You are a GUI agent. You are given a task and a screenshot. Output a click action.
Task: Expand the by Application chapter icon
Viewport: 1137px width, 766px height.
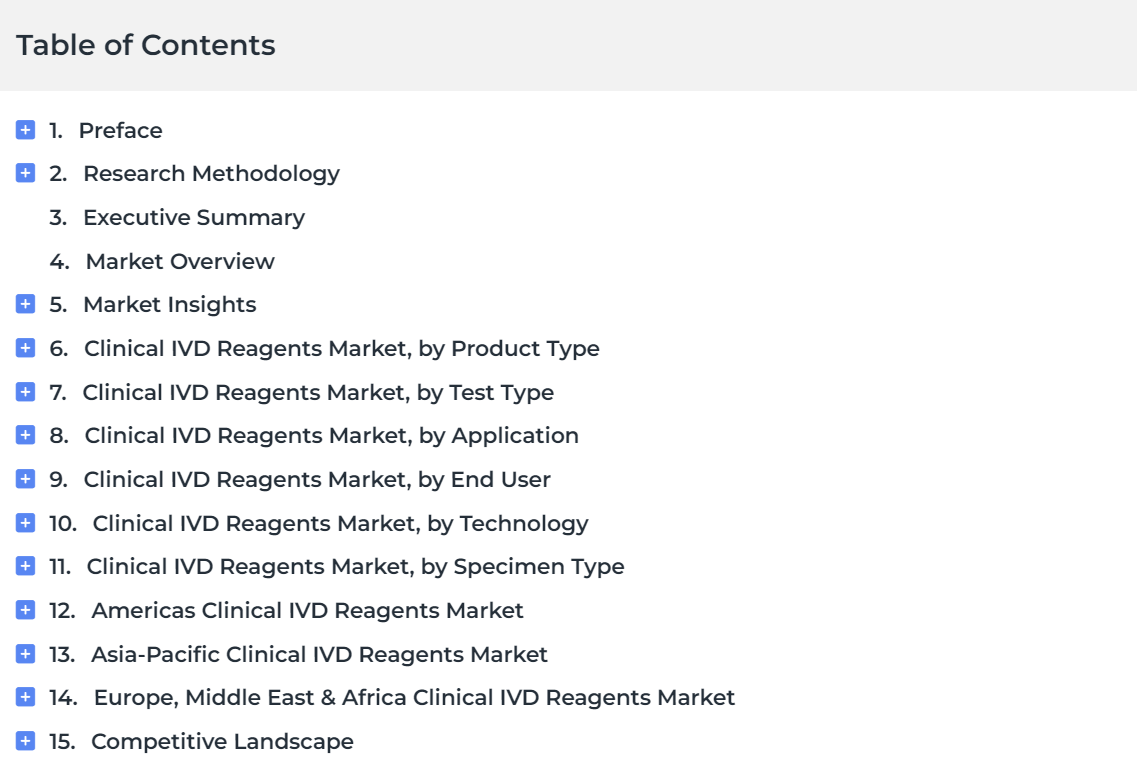click(25, 435)
